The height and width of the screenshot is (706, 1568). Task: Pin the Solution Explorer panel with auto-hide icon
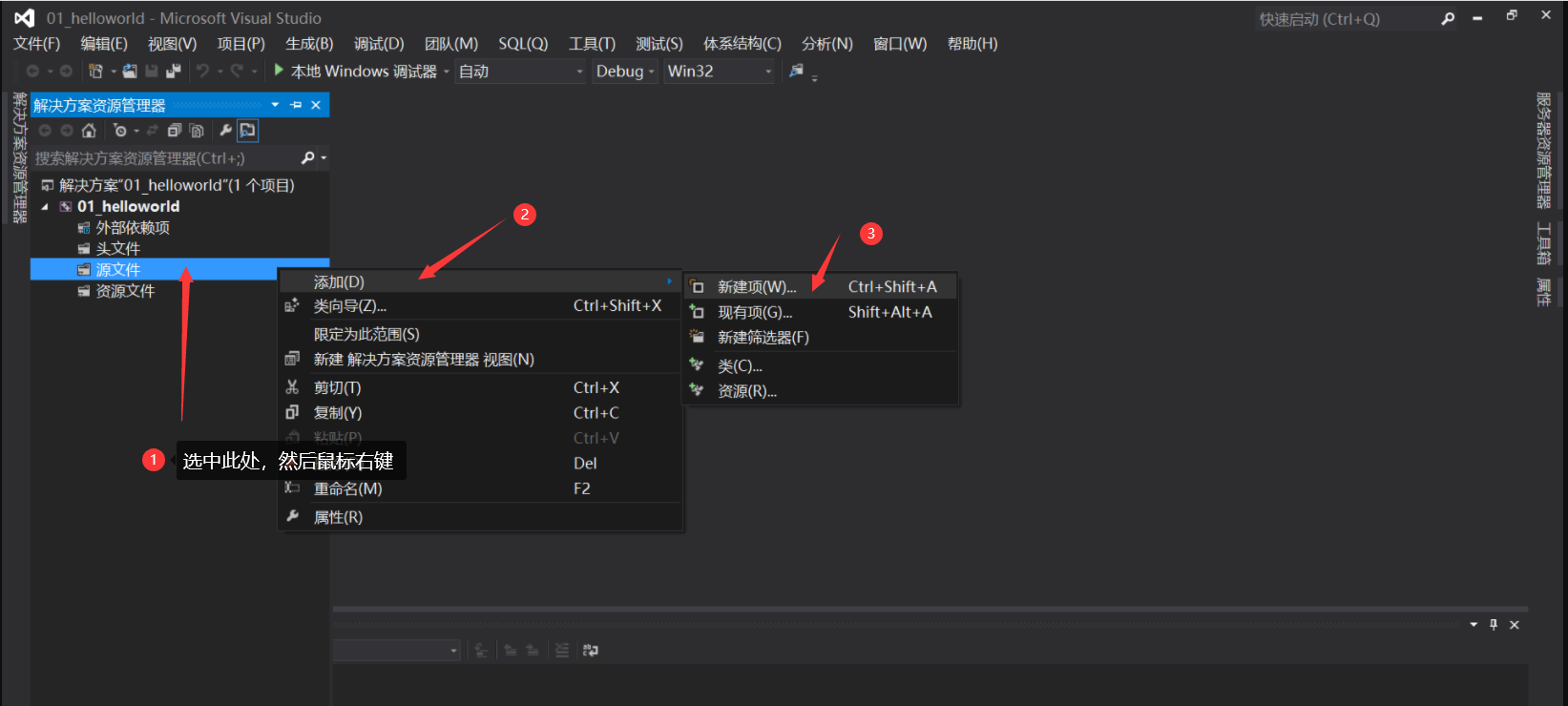click(296, 105)
